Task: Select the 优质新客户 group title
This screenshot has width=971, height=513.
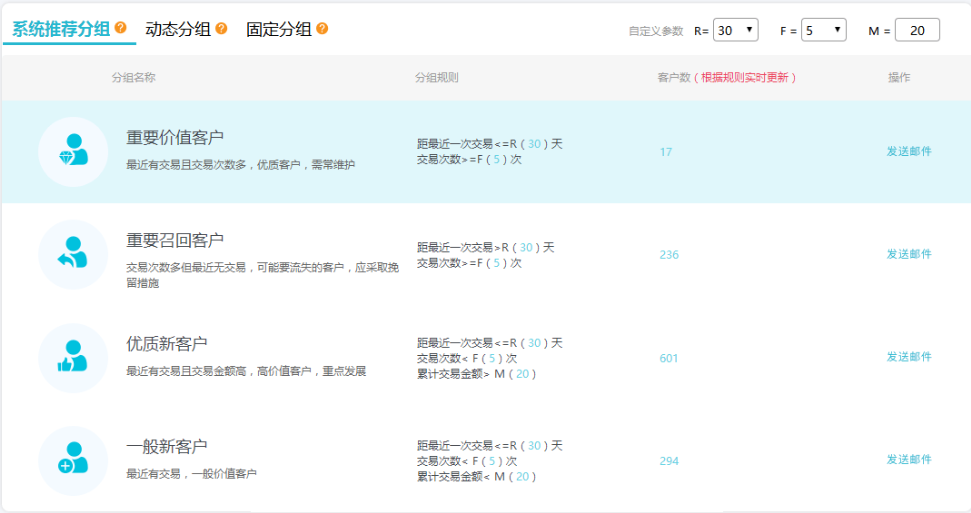Action: pos(167,343)
